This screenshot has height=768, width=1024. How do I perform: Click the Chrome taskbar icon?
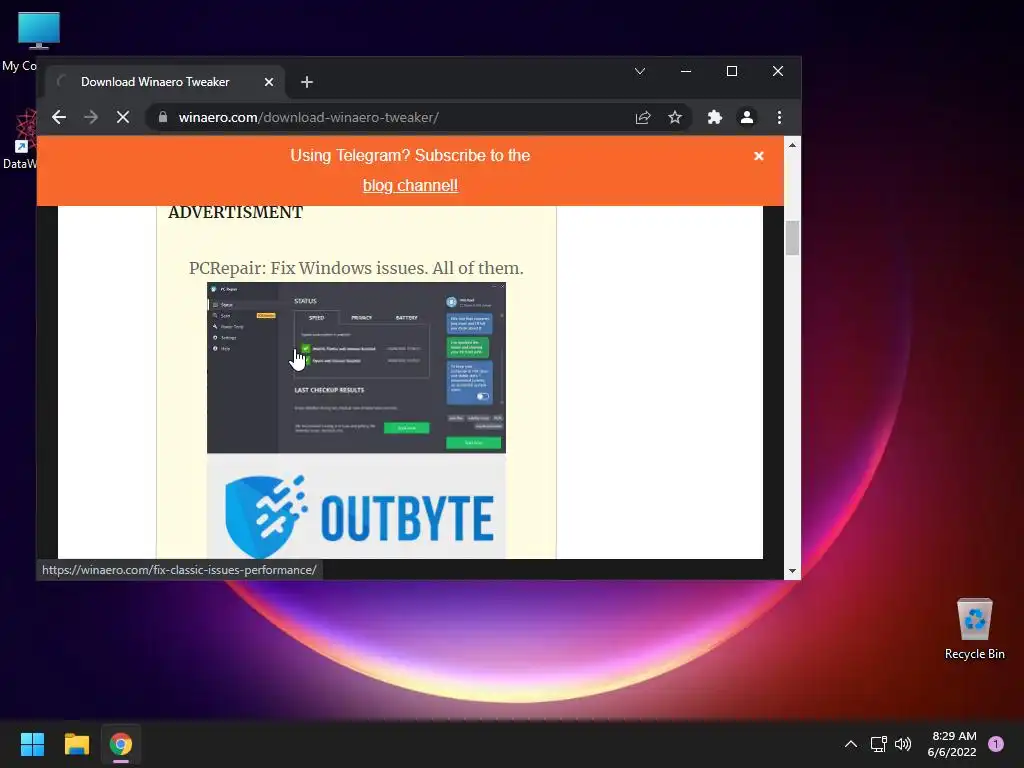[x=121, y=744]
